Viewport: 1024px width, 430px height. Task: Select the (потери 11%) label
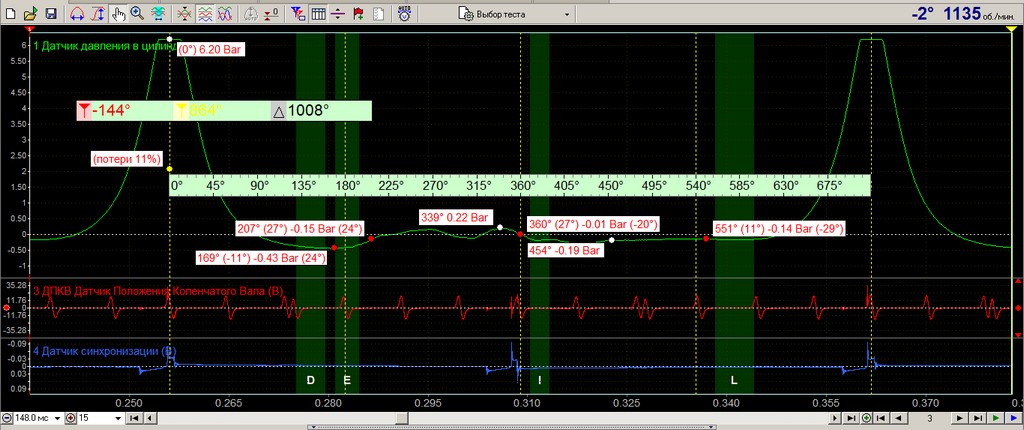127,159
